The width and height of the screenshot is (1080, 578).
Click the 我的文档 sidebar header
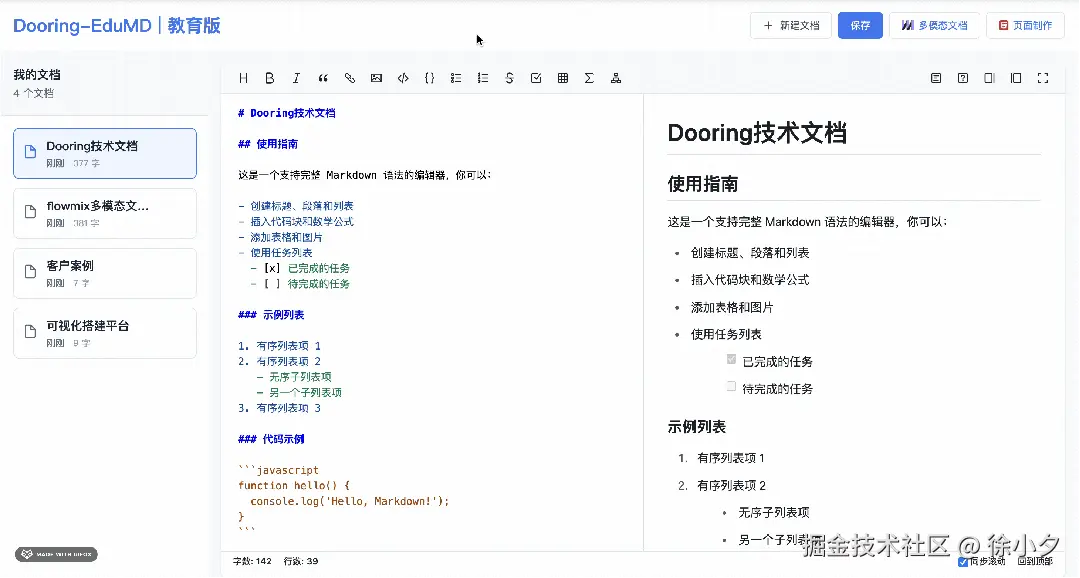point(37,74)
